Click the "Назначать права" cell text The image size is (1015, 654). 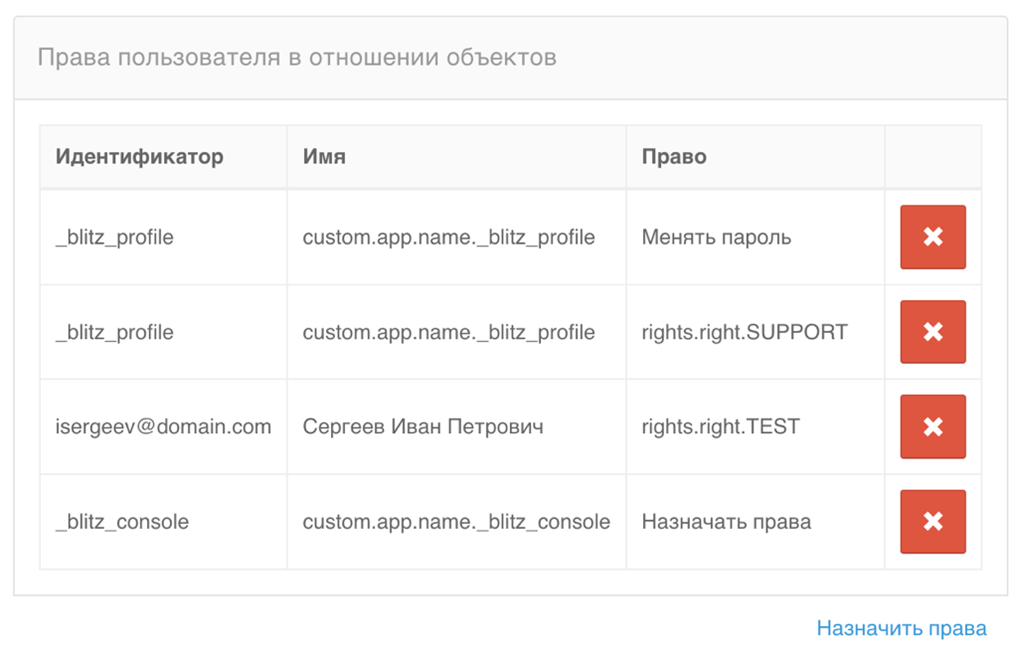[x=726, y=522]
